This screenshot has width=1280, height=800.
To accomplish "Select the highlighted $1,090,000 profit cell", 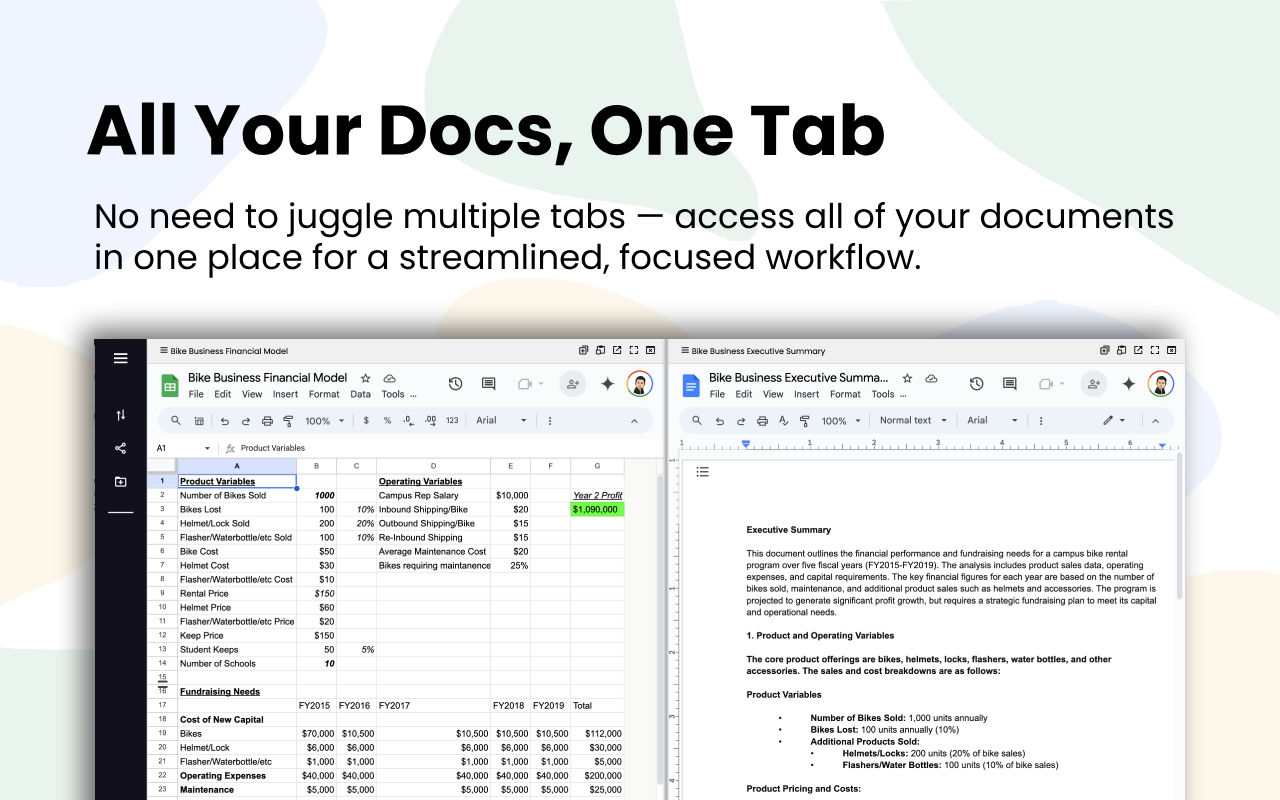I will pos(597,509).
